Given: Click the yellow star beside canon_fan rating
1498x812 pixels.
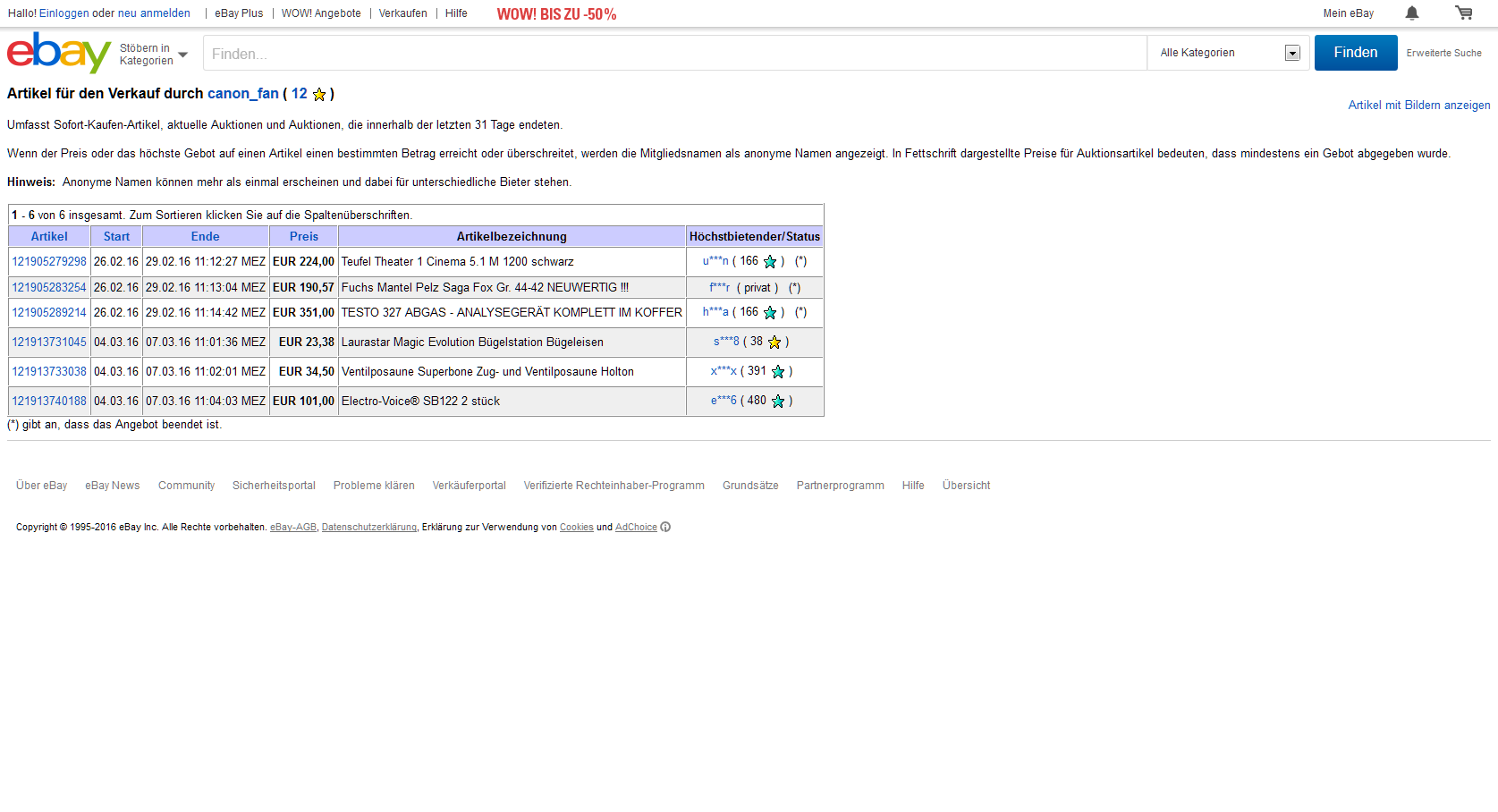Looking at the screenshot, I should [319, 94].
